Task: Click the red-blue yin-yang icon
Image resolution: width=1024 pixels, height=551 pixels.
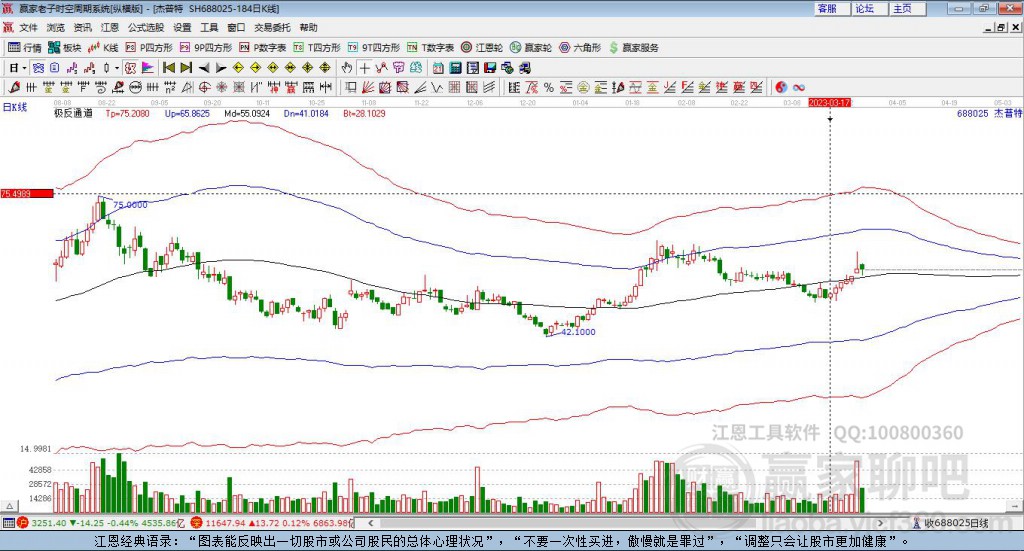Action: click(x=781, y=87)
